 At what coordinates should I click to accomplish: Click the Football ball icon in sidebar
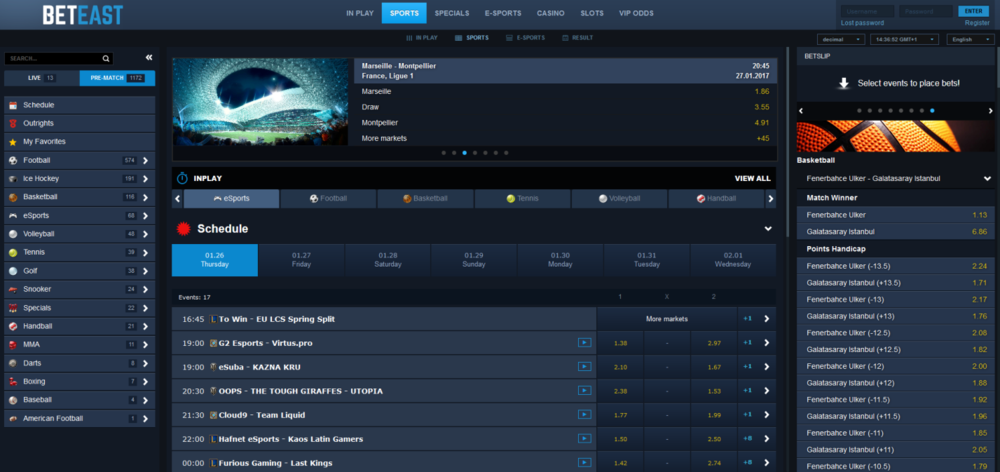pyautogui.click(x=13, y=160)
